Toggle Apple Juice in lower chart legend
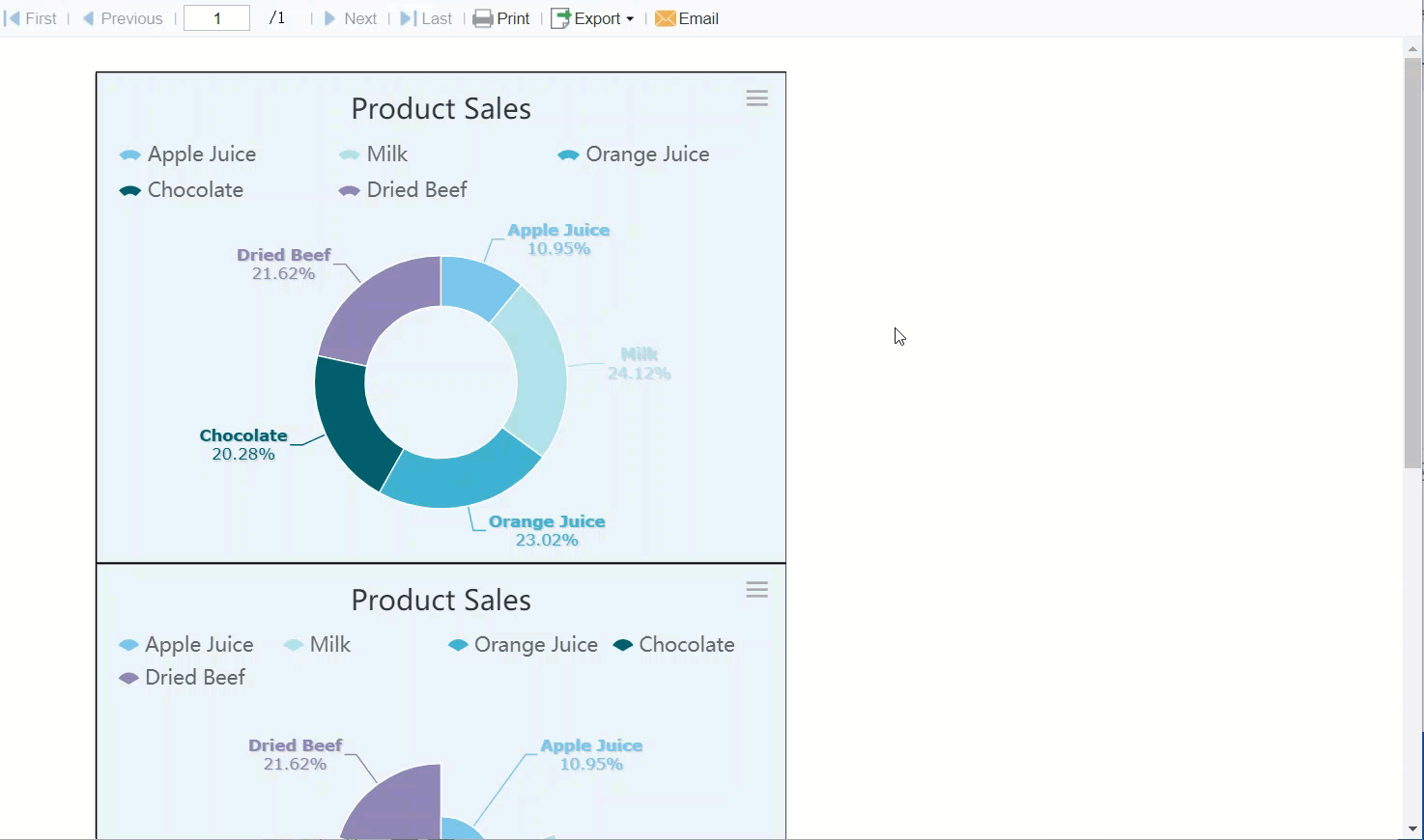Viewport: 1424px width, 840px height. (186, 645)
